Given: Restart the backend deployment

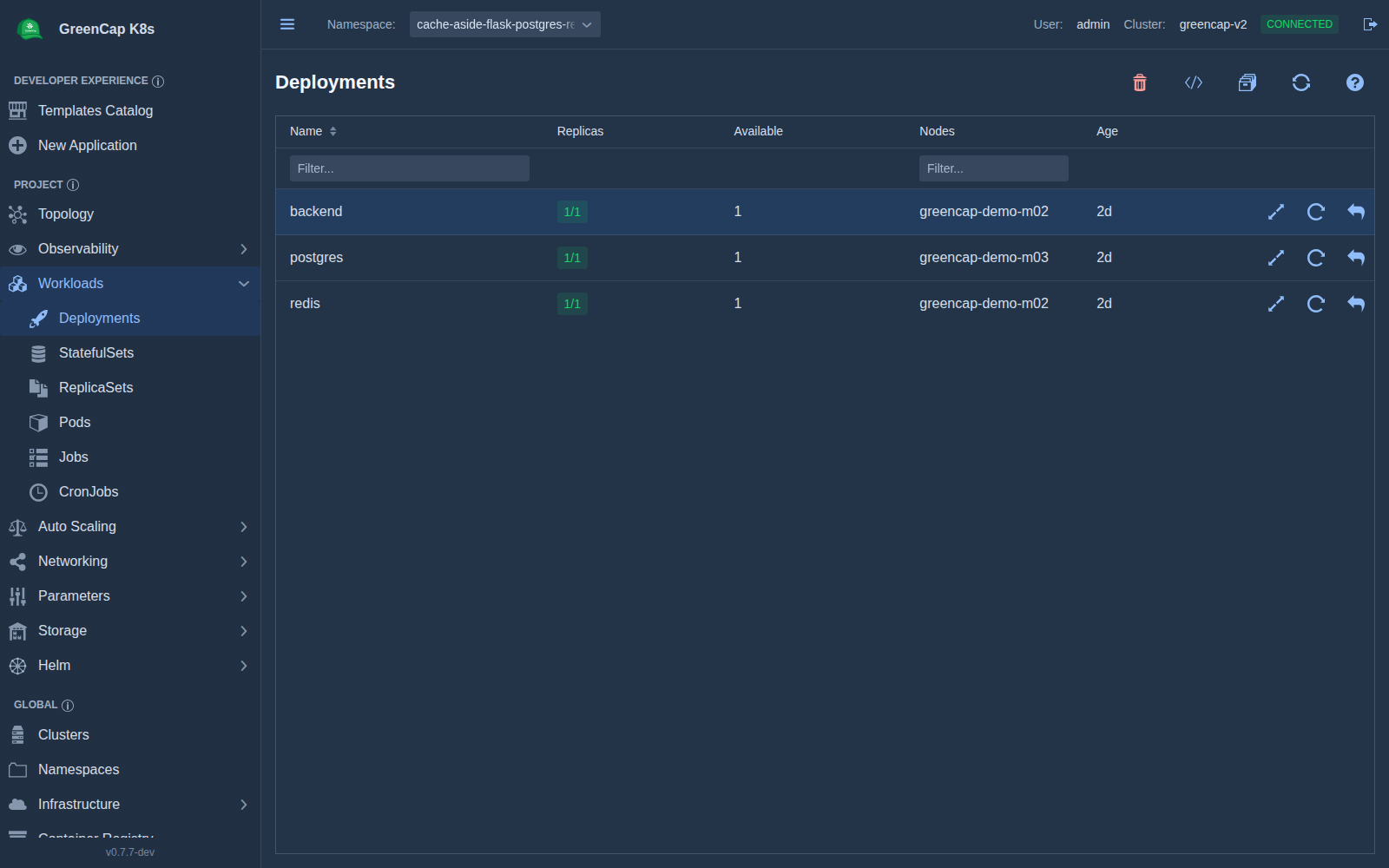Looking at the screenshot, I should click(x=1316, y=212).
